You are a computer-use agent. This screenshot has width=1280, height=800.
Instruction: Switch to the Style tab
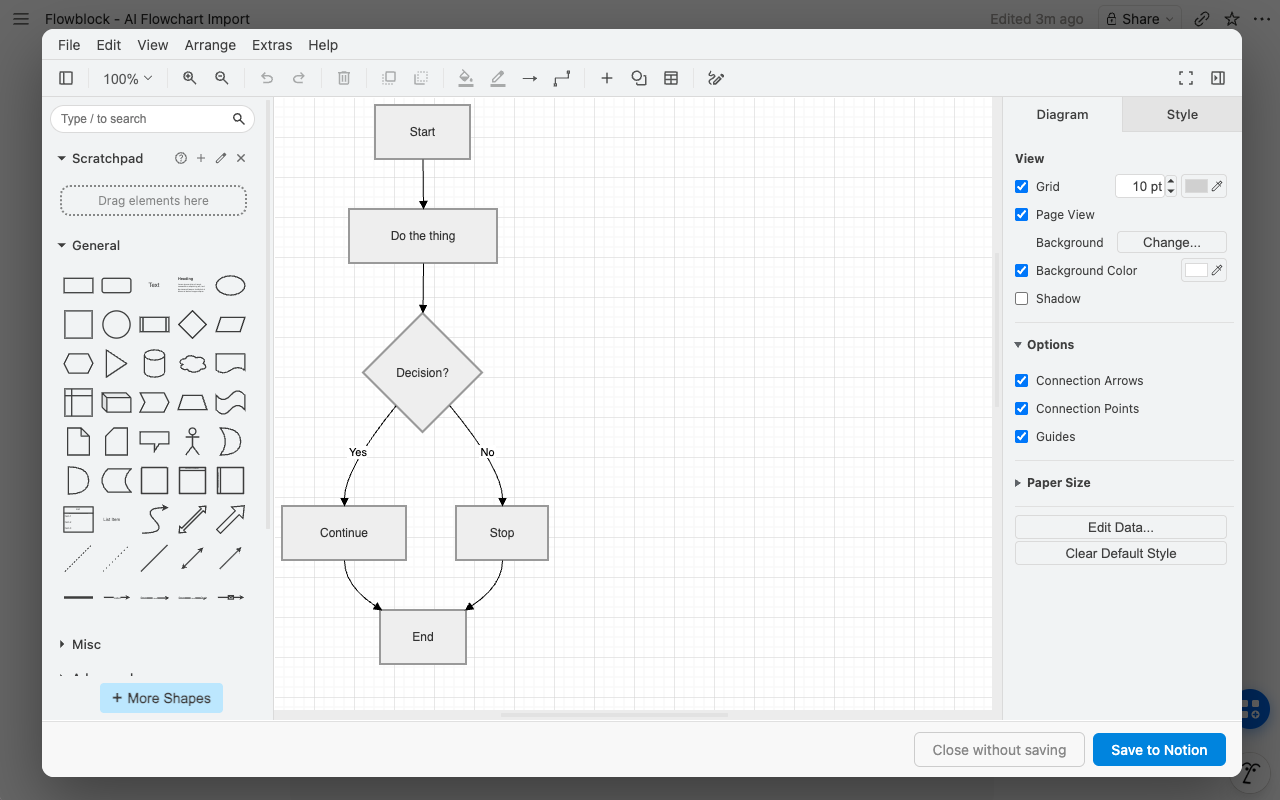point(1182,114)
